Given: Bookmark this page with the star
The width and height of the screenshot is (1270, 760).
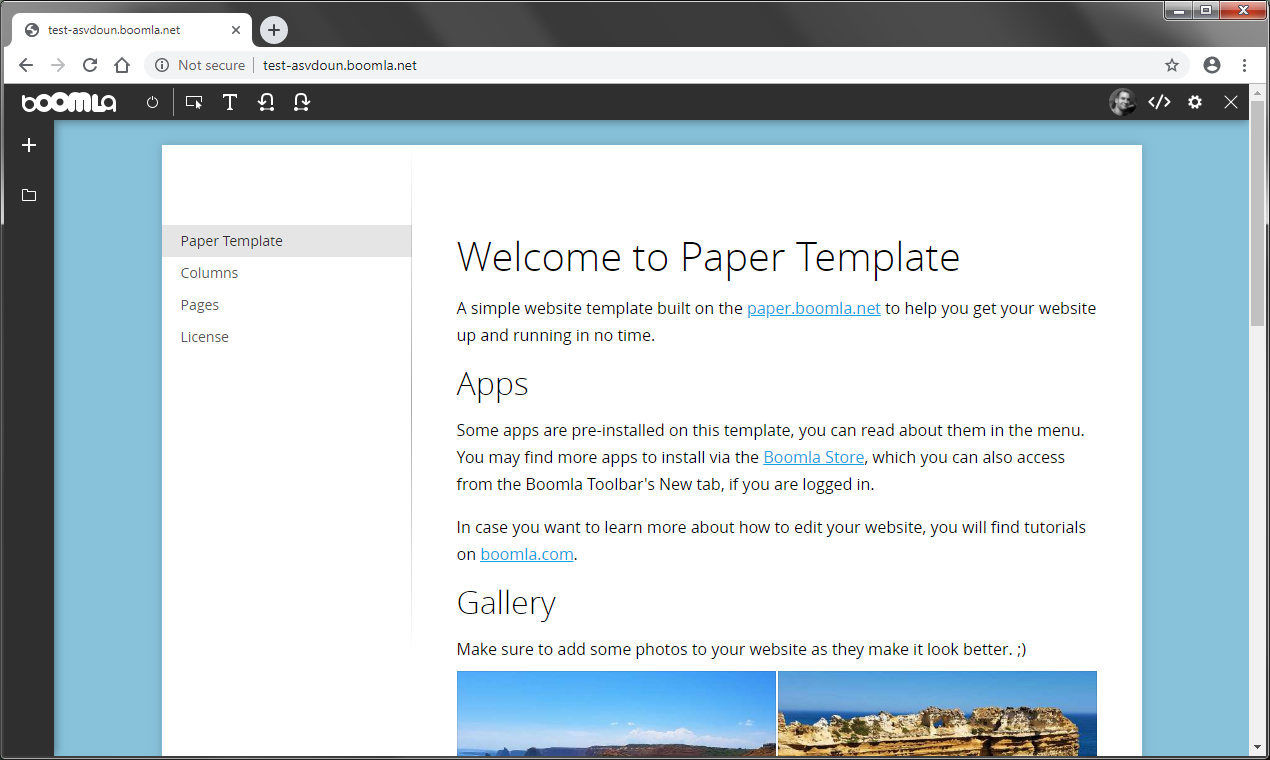Looking at the screenshot, I should click(1172, 65).
